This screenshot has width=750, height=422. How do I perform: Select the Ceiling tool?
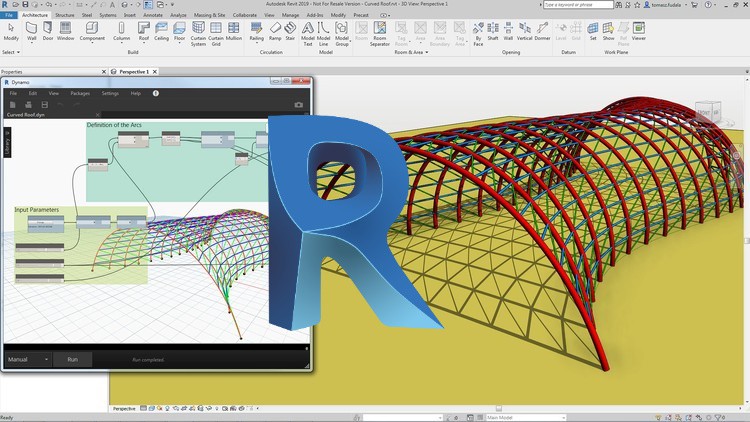[161, 31]
